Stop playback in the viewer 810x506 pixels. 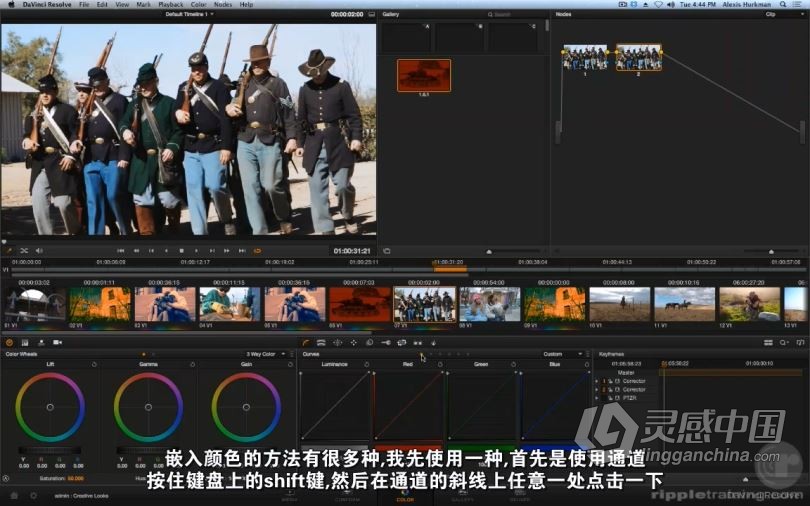(x=181, y=251)
